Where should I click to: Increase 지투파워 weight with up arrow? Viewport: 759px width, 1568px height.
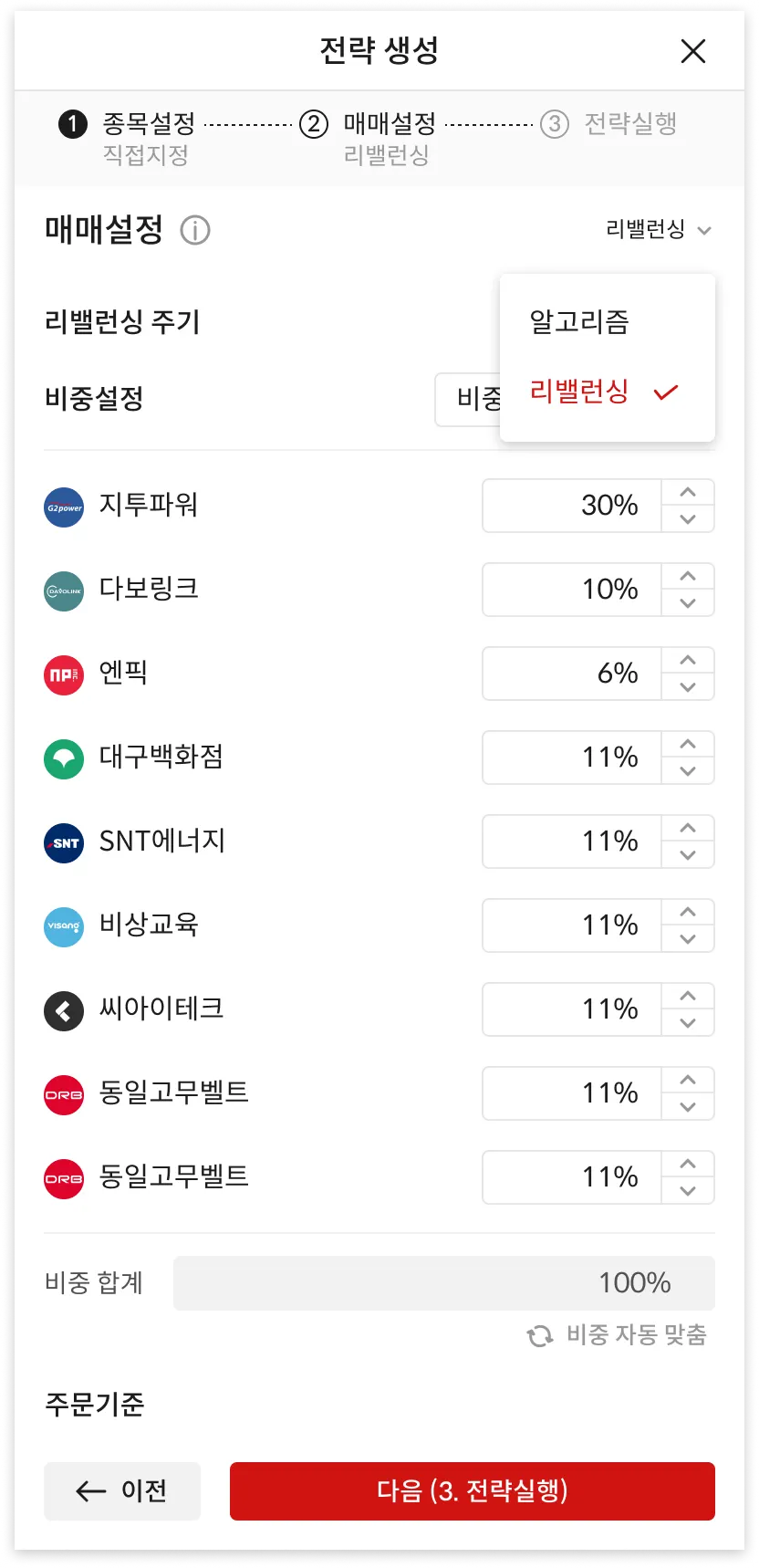click(688, 493)
